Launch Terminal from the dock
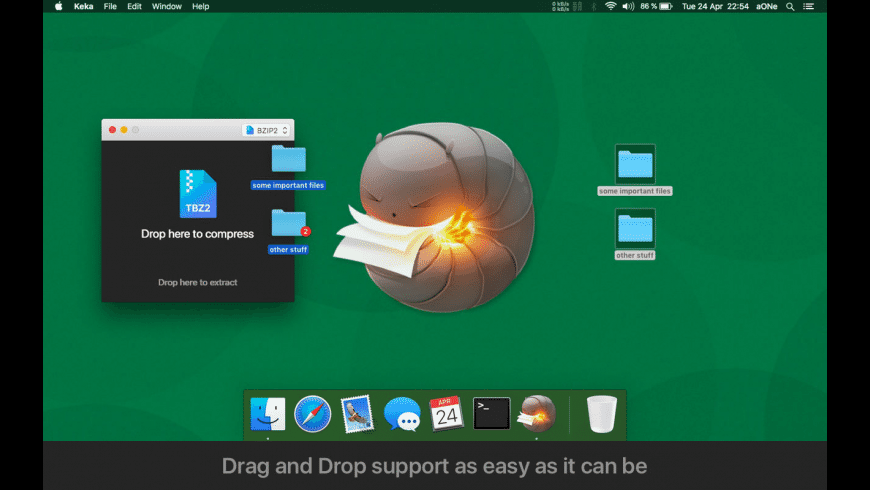 click(x=491, y=413)
